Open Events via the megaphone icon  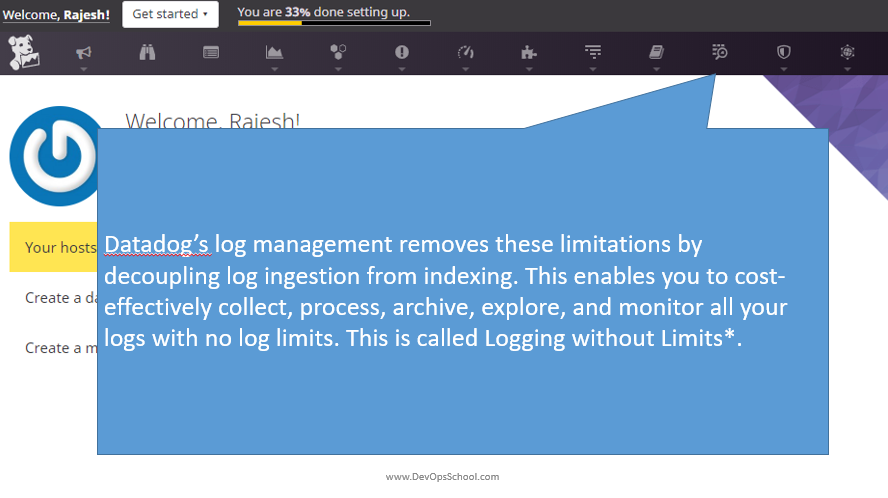coord(83,53)
